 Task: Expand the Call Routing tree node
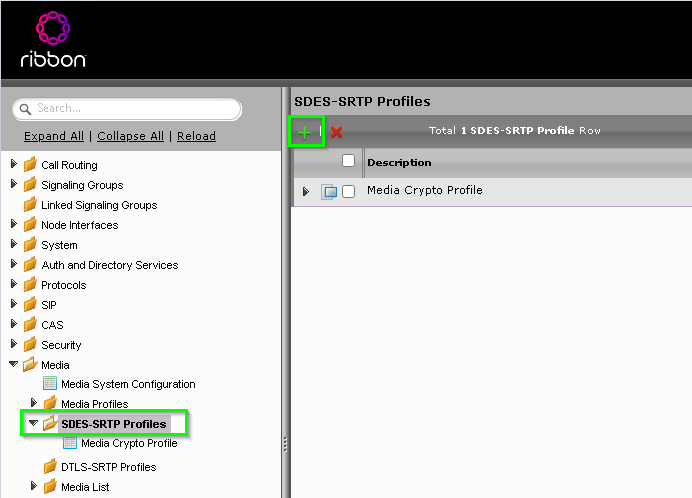pos(14,164)
